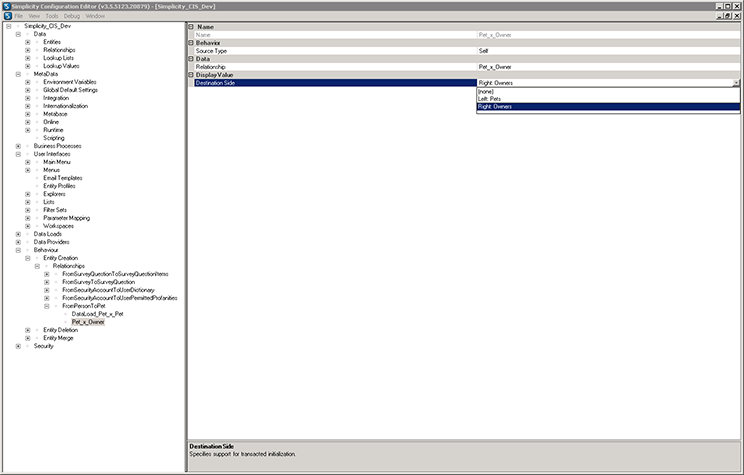Open the Window menu
This screenshot has width=744, height=475.
[x=95, y=16]
